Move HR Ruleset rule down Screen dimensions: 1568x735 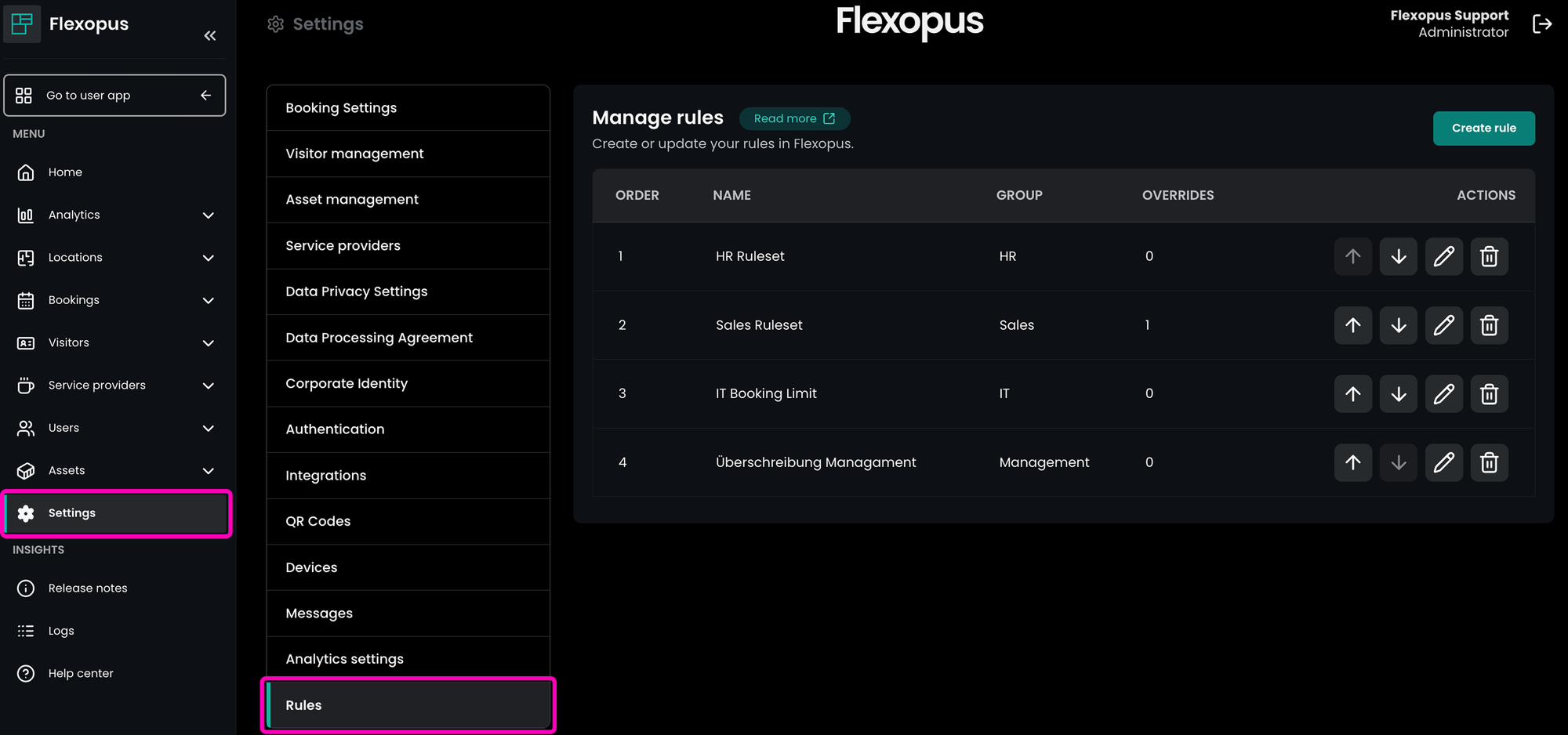[x=1398, y=256]
